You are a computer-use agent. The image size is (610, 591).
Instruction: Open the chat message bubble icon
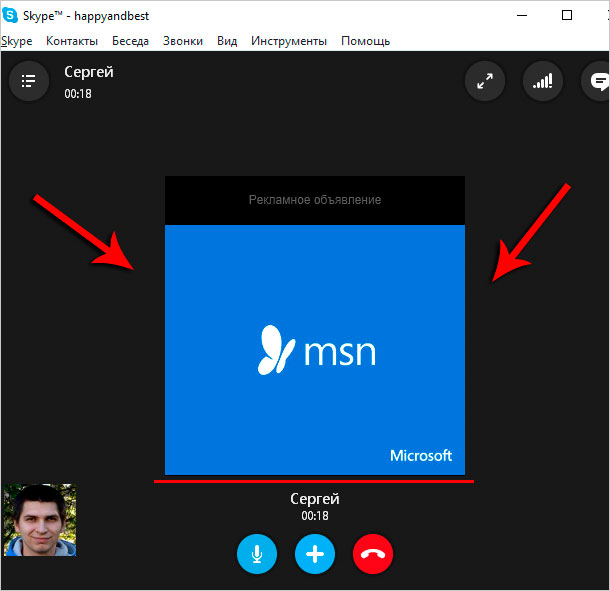597,81
